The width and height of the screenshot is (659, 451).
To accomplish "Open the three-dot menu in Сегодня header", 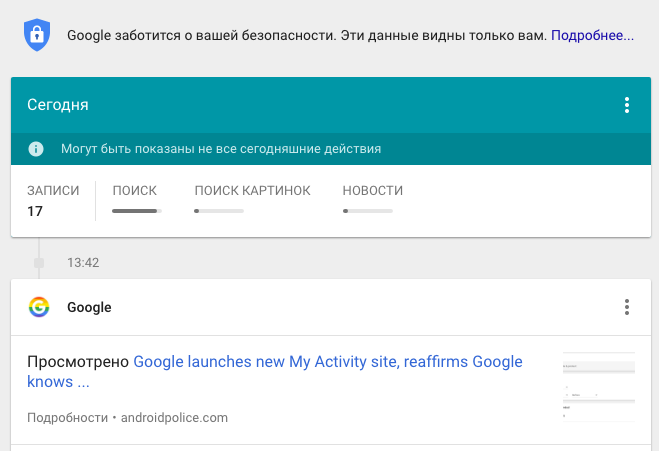I will pyautogui.click(x=627, y=105).
